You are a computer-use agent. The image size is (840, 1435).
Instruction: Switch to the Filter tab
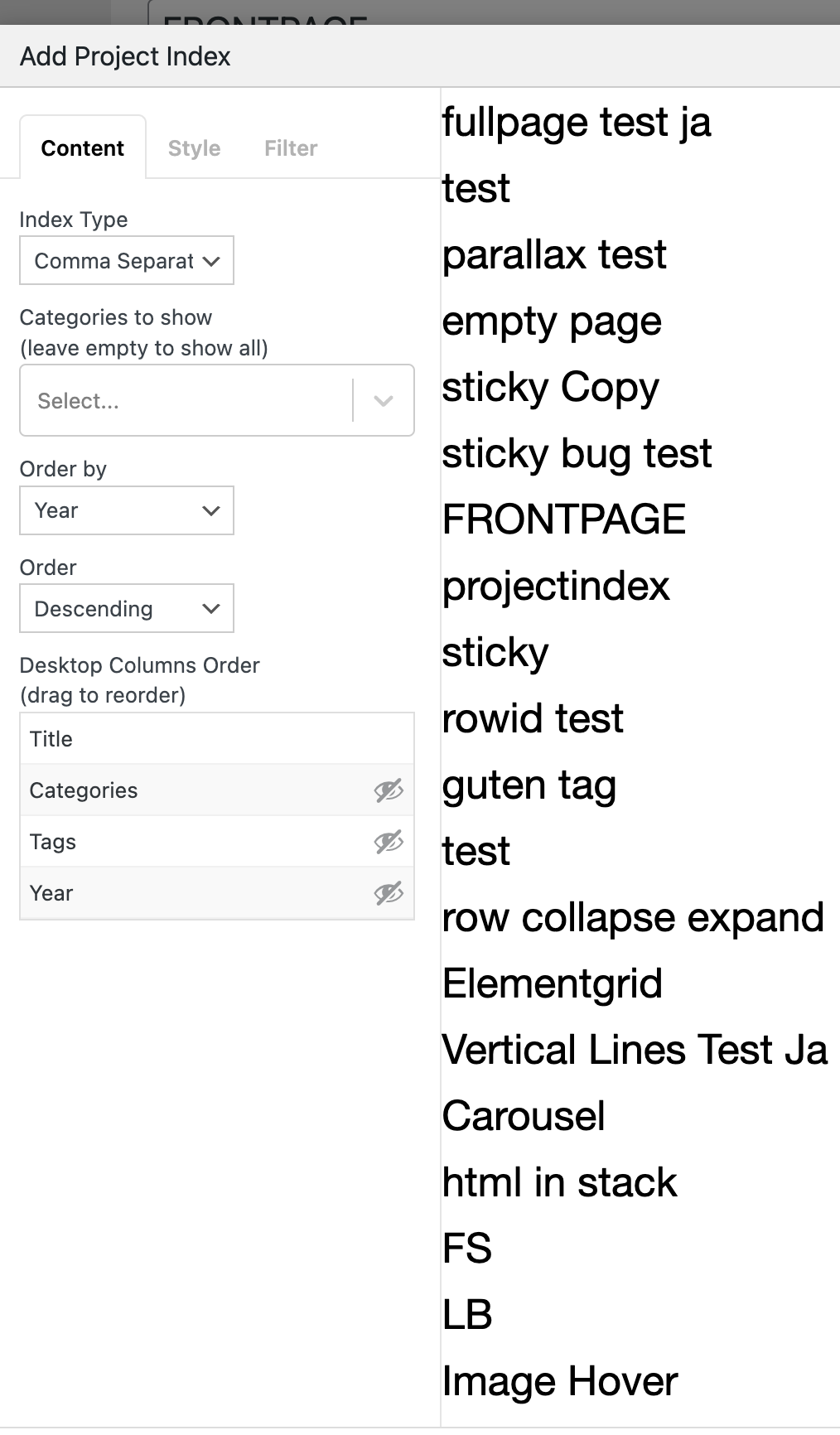tap(291, 148)
